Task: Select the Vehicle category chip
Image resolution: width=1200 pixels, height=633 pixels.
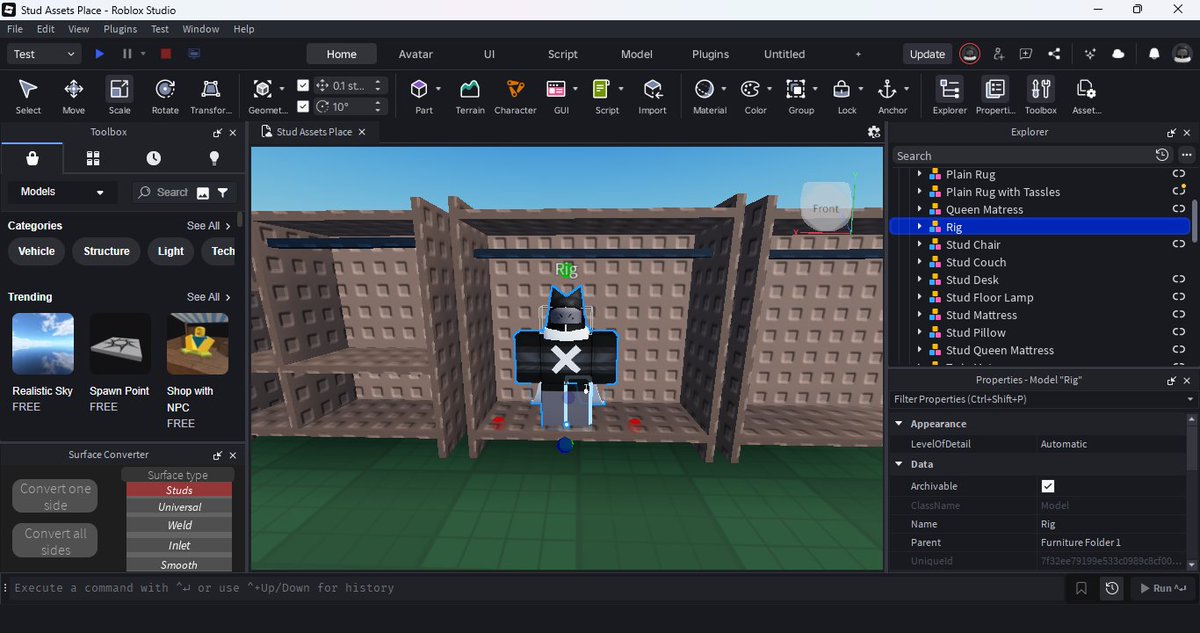Action: (37, 251)
